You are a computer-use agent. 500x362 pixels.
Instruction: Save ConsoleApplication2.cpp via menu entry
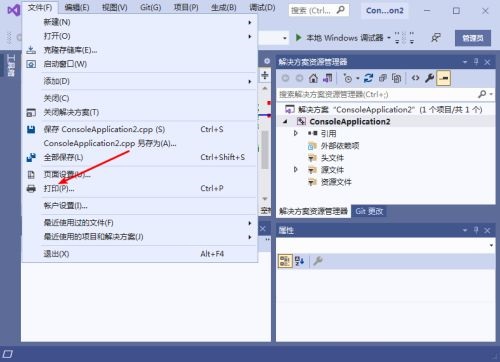(139, 129)
